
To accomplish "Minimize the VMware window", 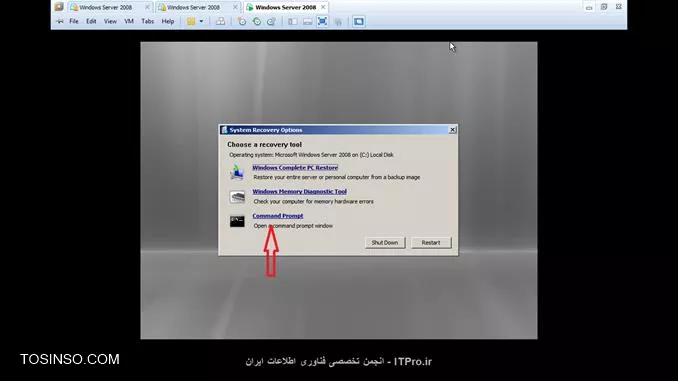I will pyautogui.click(x=589, y=7).
